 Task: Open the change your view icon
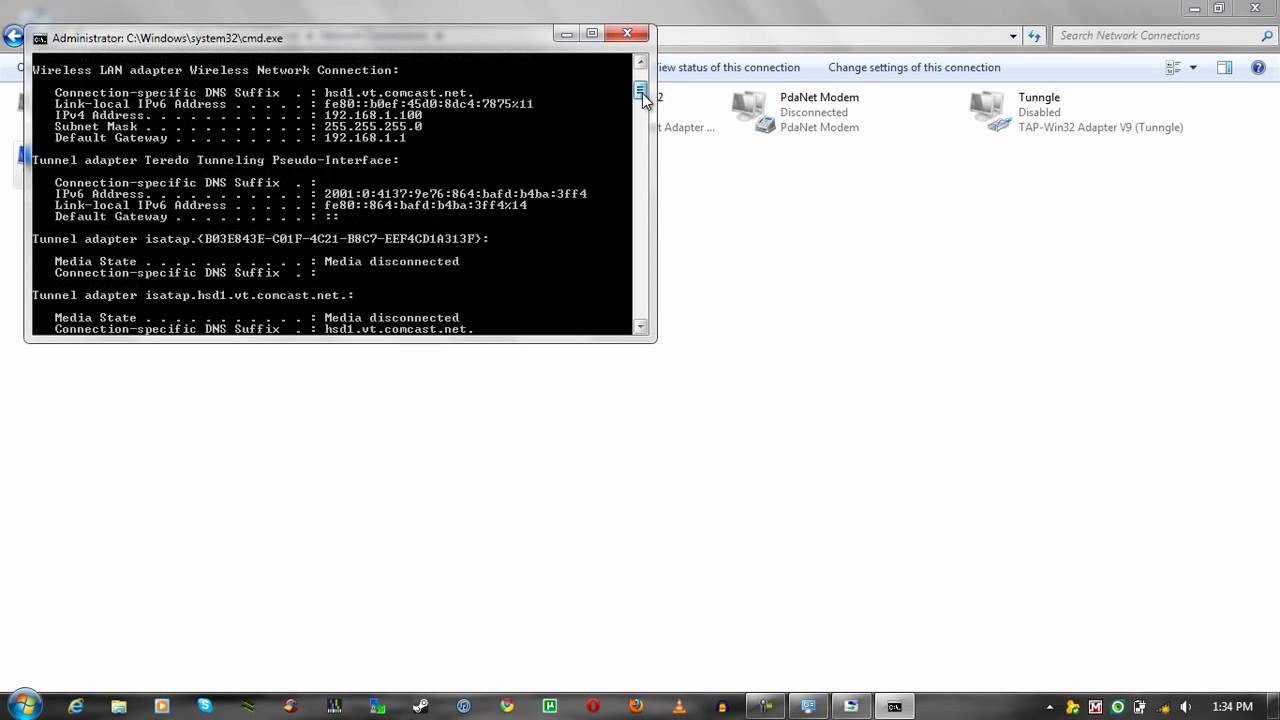[1174, 67]
